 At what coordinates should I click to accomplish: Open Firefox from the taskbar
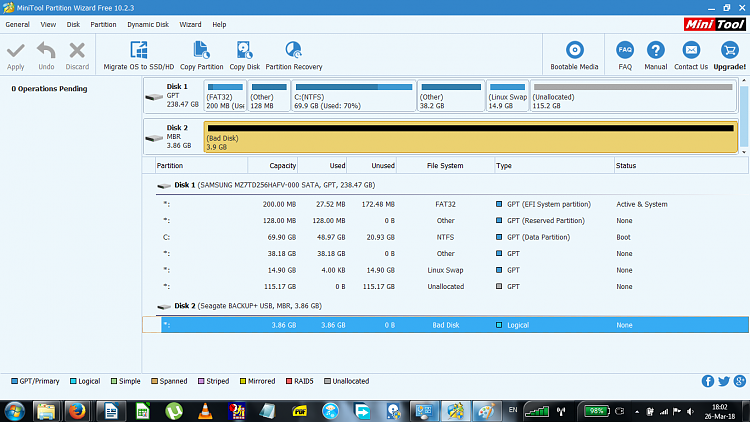click(77, 411)
